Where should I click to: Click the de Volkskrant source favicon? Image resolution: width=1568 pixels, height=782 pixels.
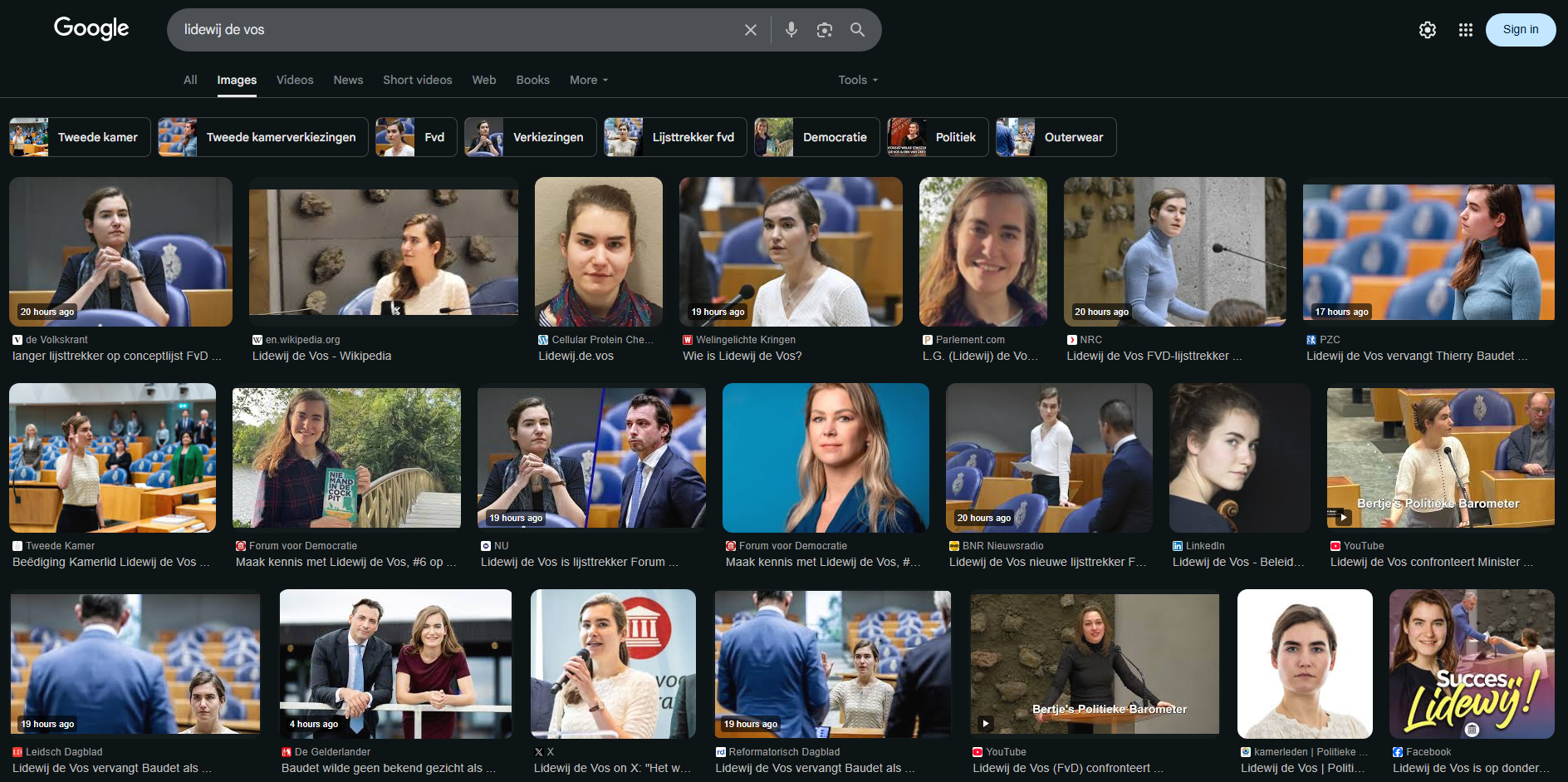click(17, 340)
